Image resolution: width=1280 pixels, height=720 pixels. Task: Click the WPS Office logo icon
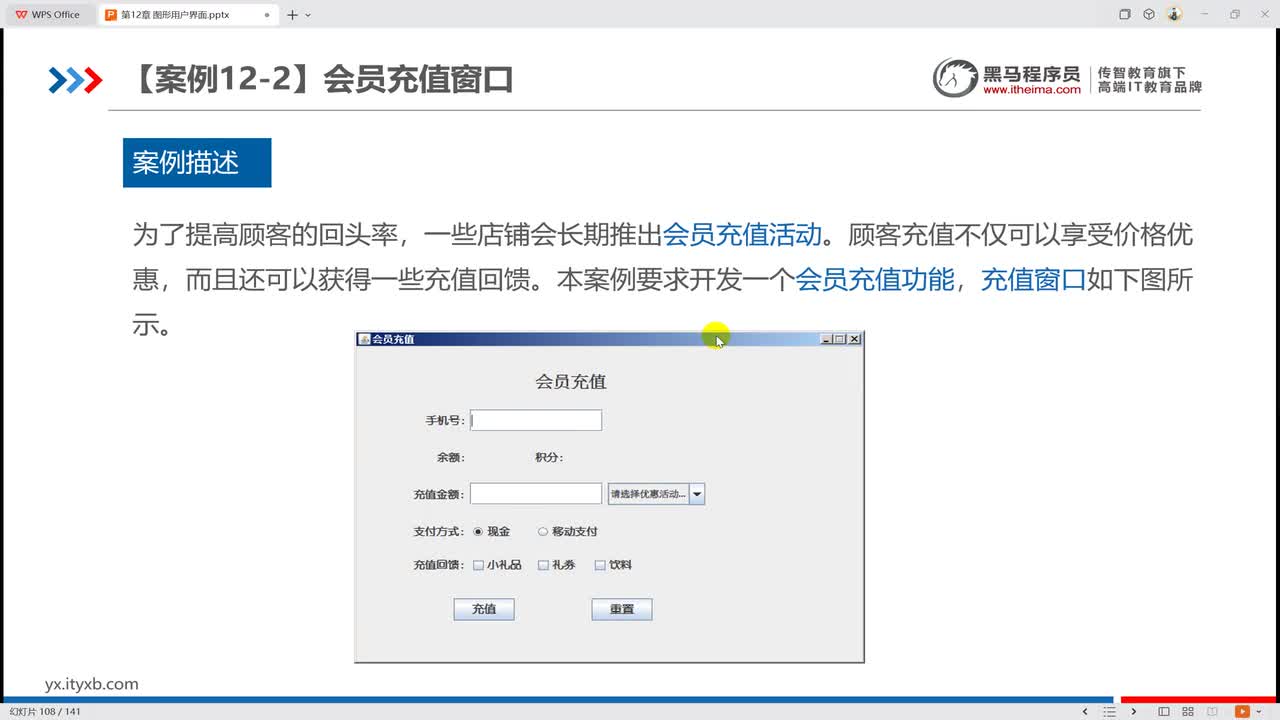coord(21,14)
